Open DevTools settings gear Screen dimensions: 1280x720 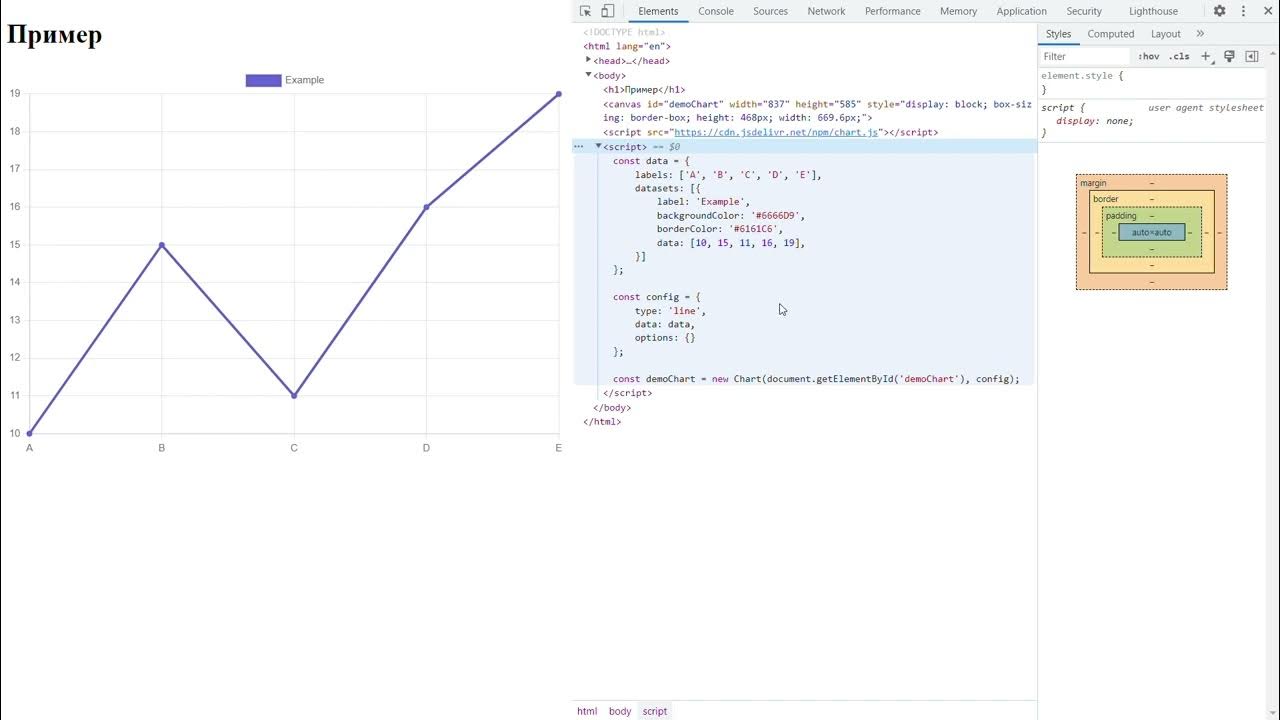coord(1219,11)
